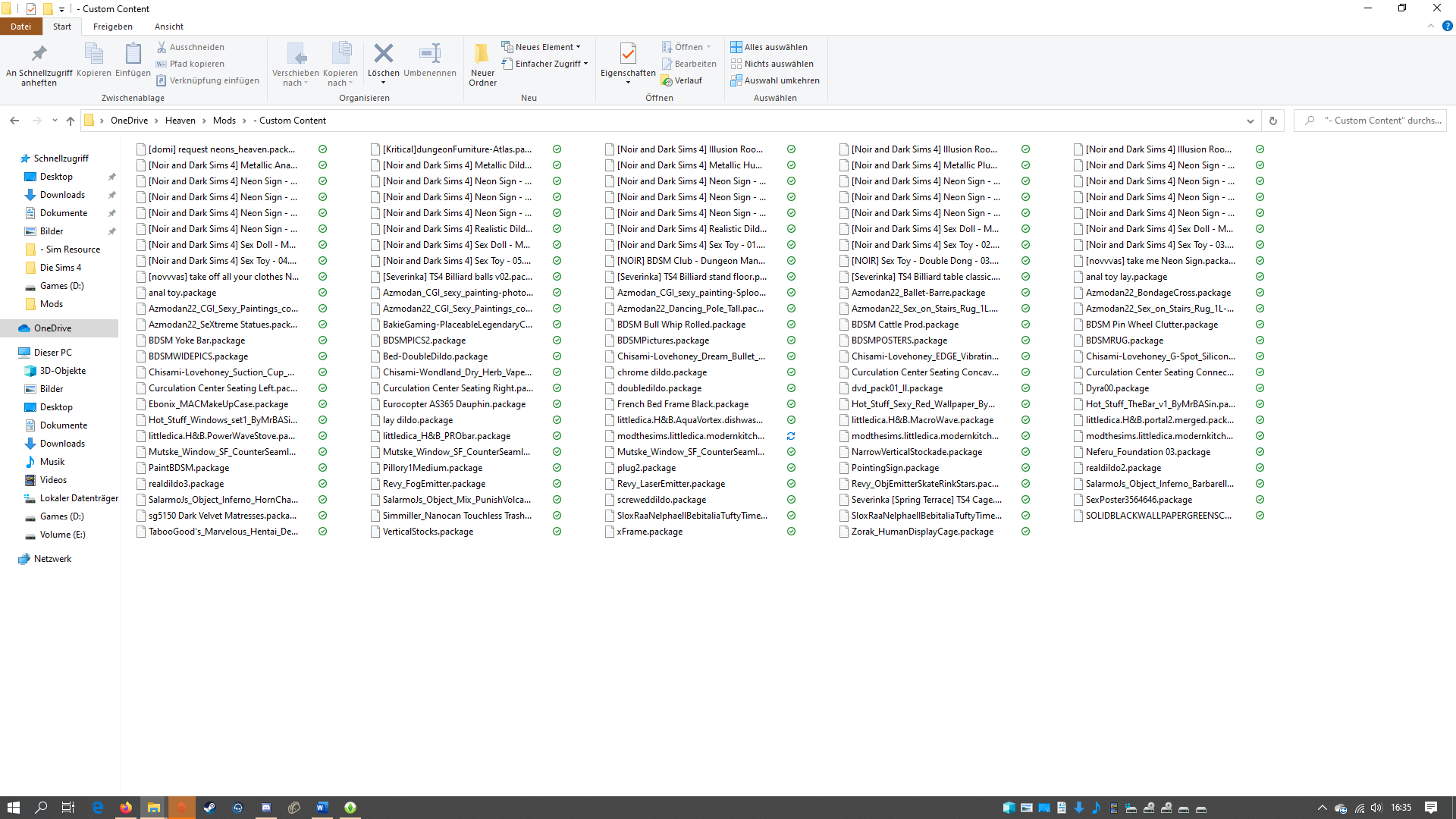1456x819 pixels.
Task: Open Steam from the taskbar
Action: click(209, 808)
